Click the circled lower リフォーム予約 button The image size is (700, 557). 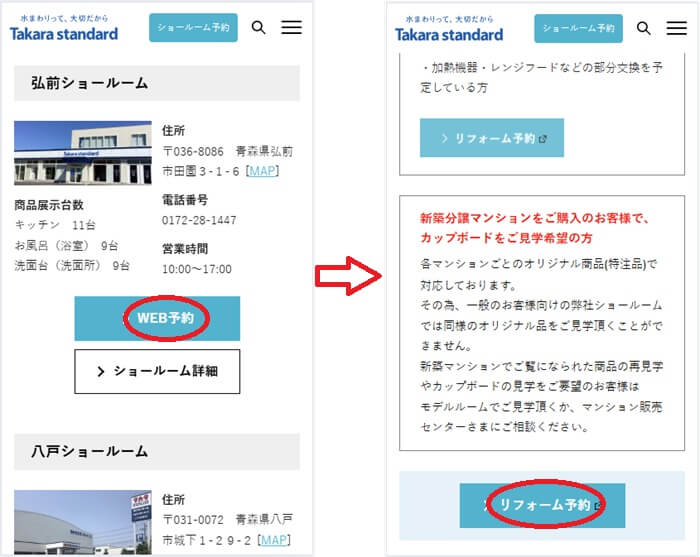point(542,506)
